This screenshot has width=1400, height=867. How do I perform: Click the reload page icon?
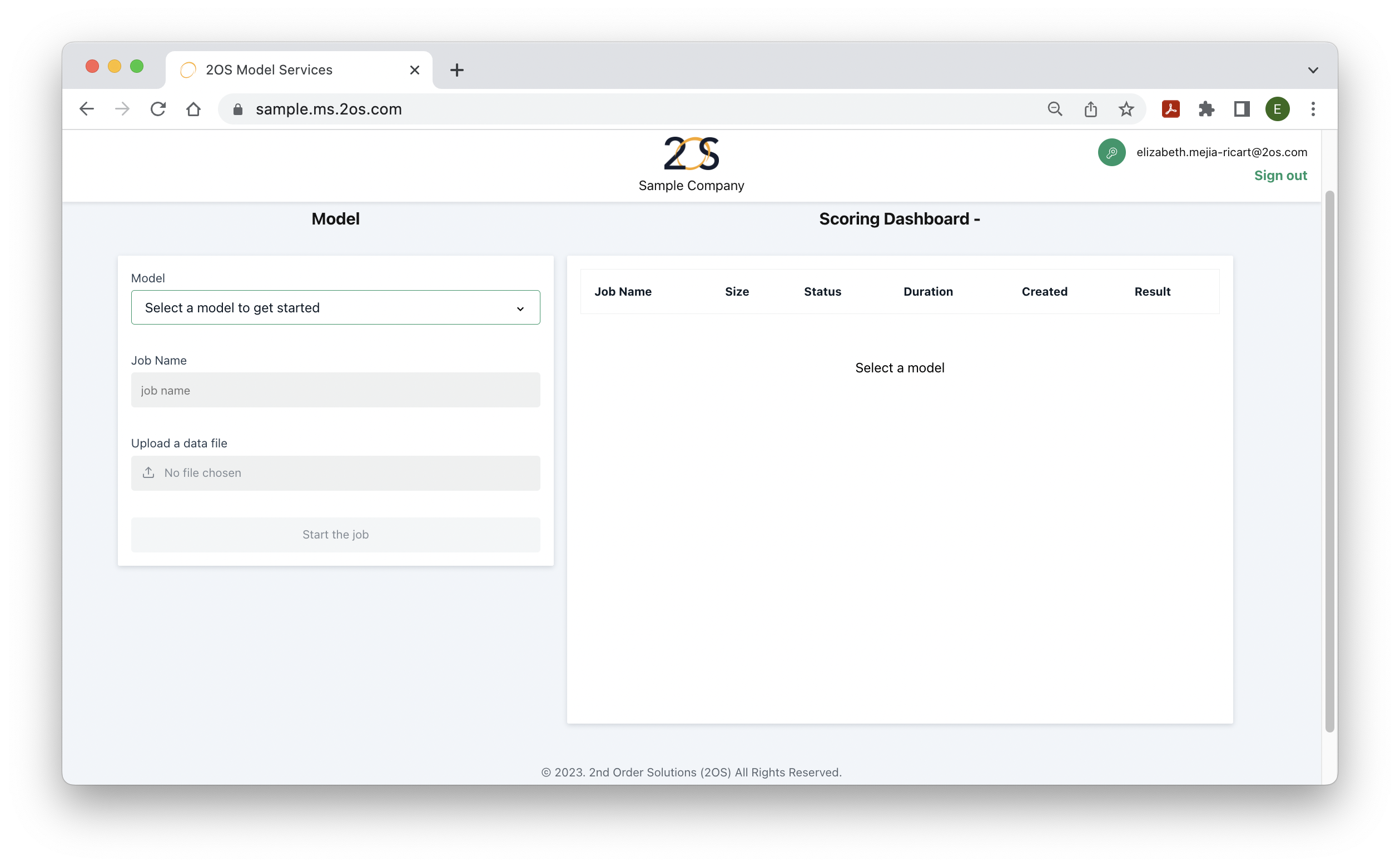158,109
